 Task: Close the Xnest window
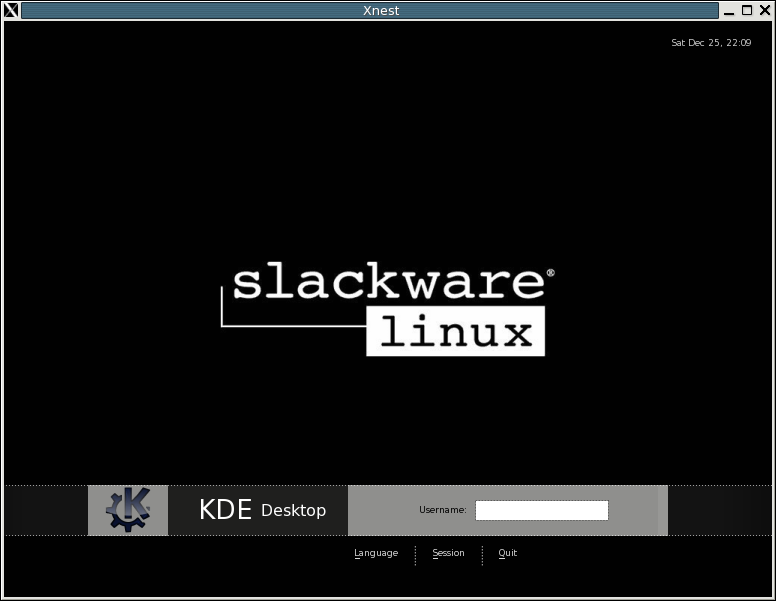point(765,10)
